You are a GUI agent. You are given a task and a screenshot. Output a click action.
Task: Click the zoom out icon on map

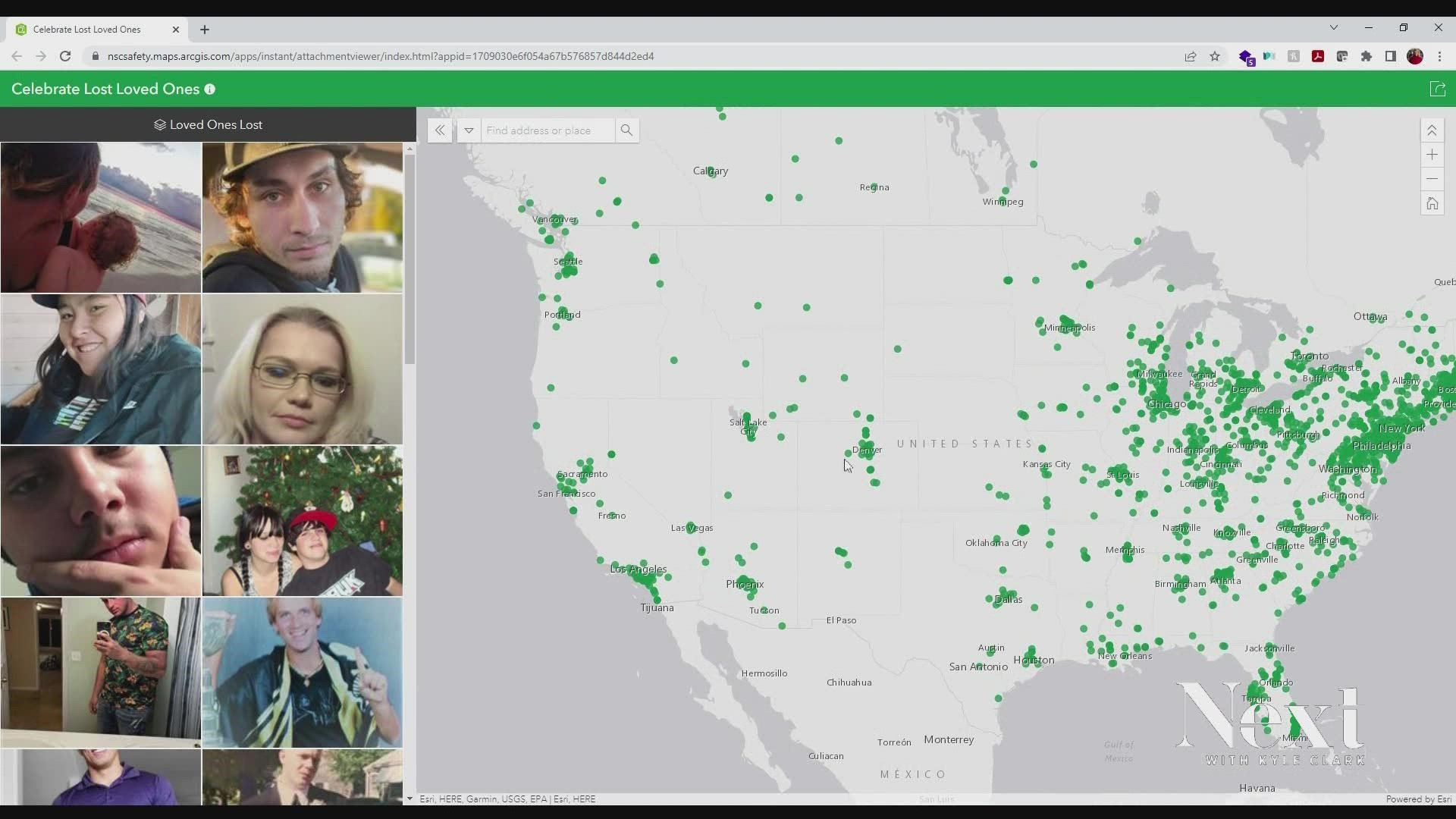coord(1433,178)
